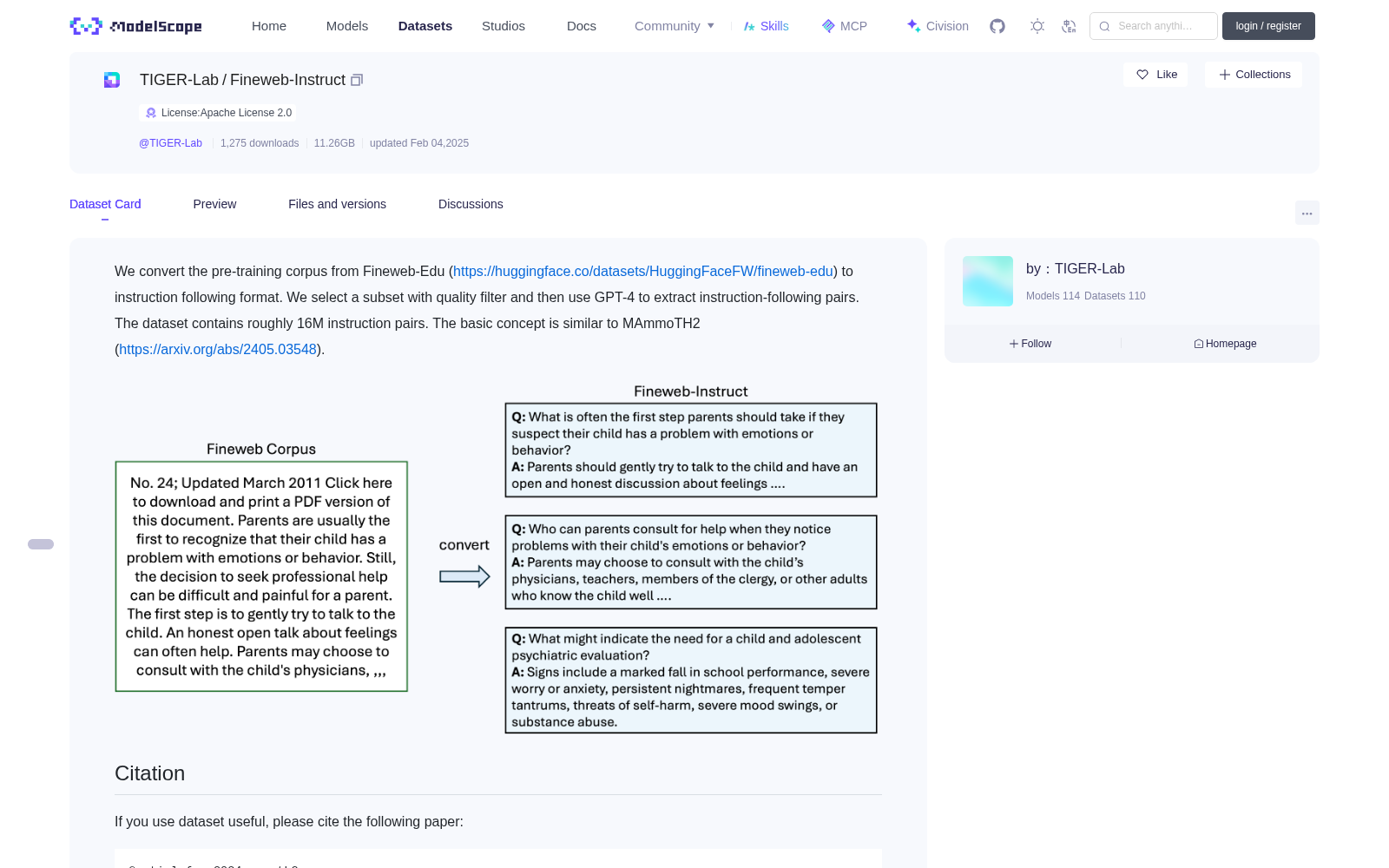Click Follow TIGER-Lab button
The height and width of the screenshot is (868, 1389).
(1030, 344)
